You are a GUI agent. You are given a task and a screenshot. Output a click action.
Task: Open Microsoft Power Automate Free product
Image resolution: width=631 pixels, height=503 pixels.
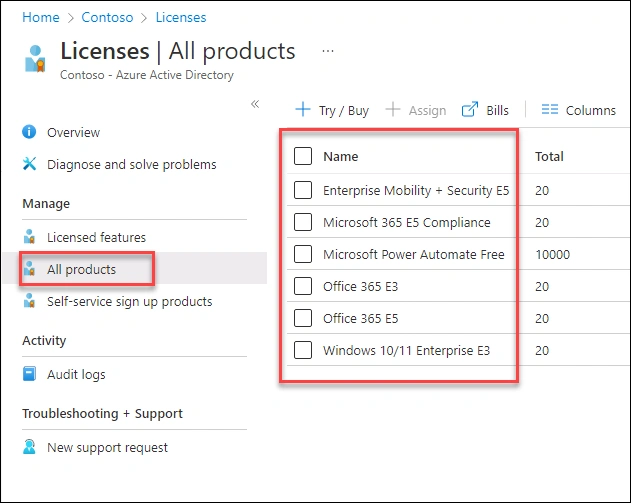click(413, 254)
